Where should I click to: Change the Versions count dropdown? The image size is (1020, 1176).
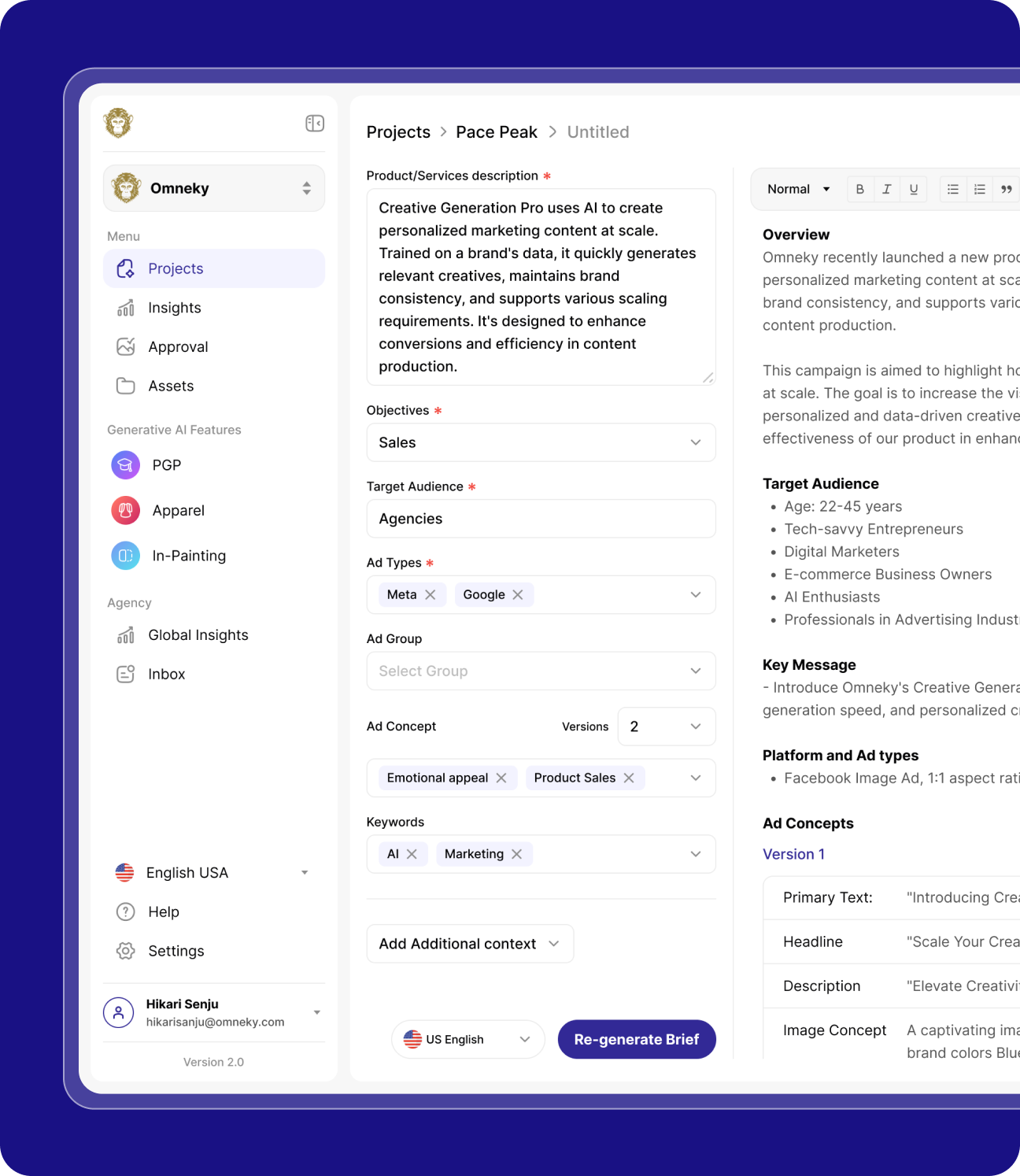[667, 727]
